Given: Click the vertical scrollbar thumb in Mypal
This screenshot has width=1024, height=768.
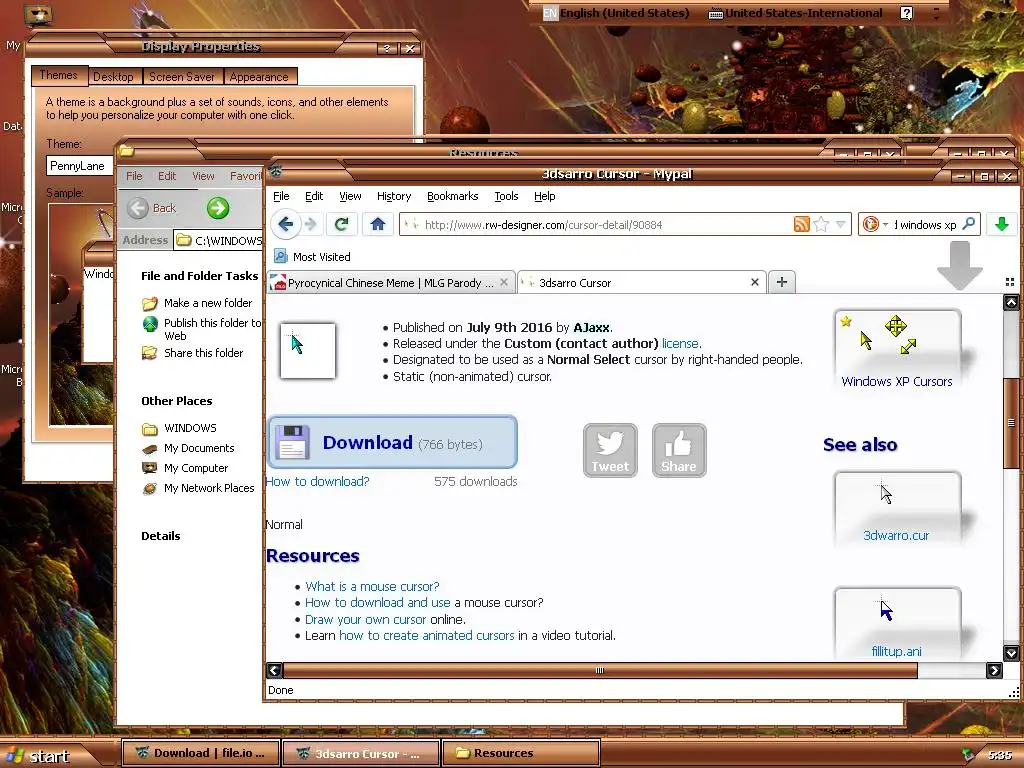Looking at the screenshot, I should click(1011, 423).
